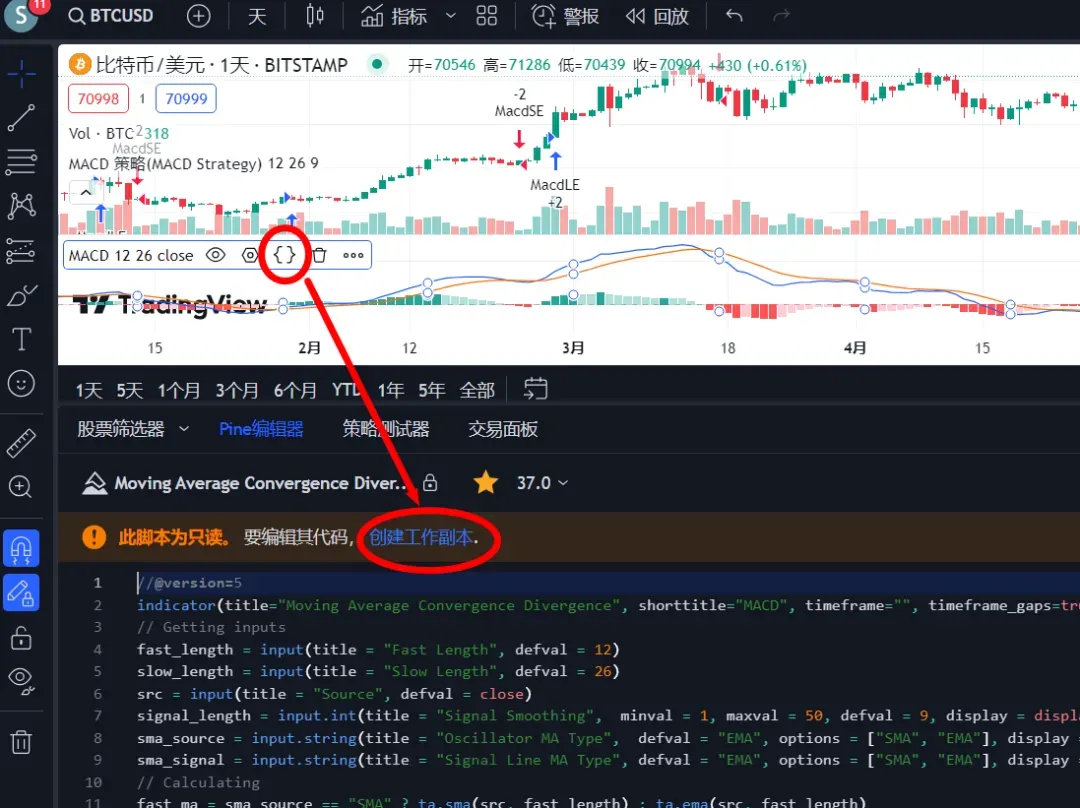Viewport: 1080px width, 808px height.
Task: Open the 指标 indicators dialog
Action: point(394,15)
